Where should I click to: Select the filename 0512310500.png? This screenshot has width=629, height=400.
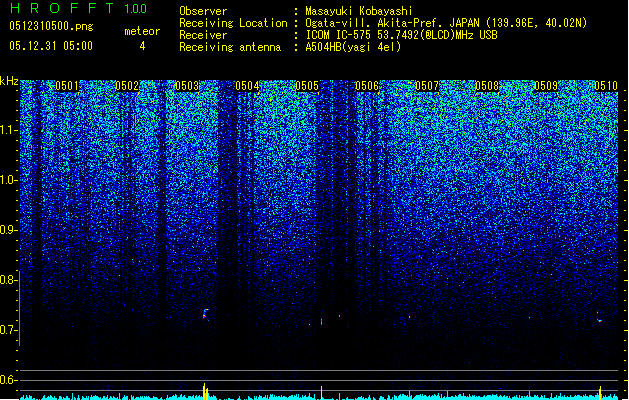pyautogui.click(x=51, y=26)
